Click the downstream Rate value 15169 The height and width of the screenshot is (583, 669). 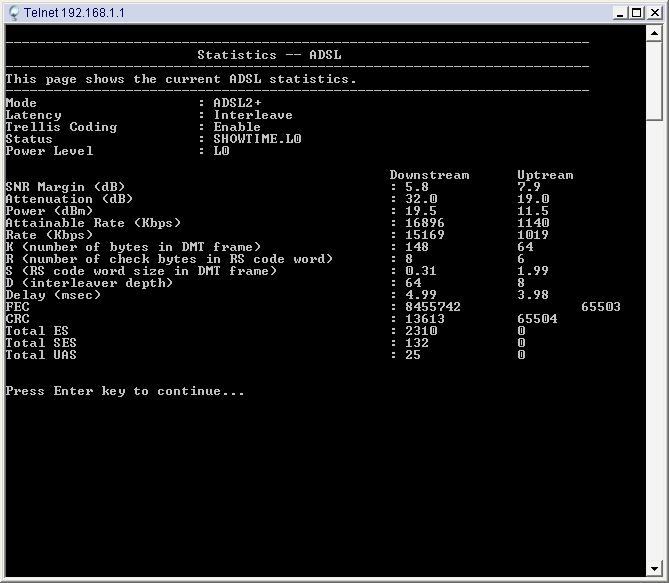coord(425,235)
